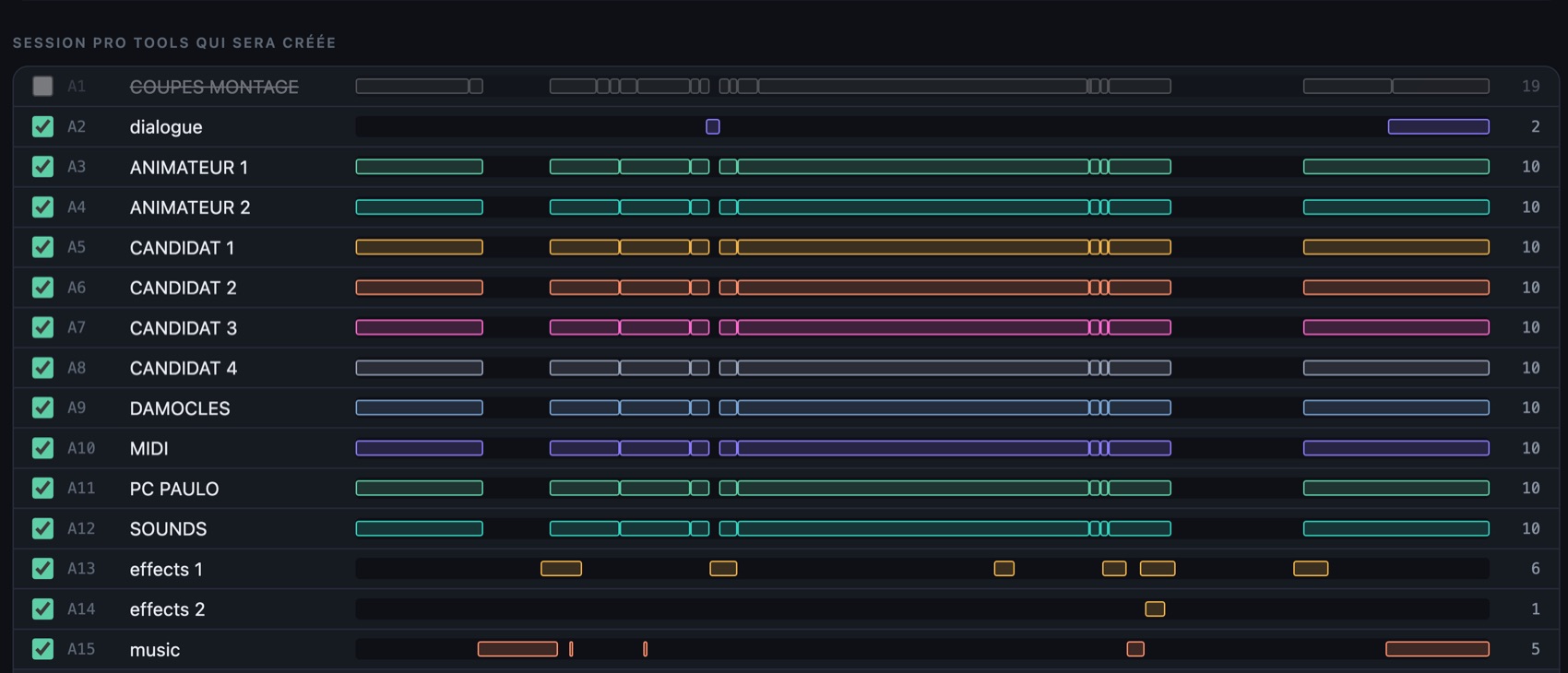This screenshot has height=673, width=1568.
Task: Click the first PC PAULO clip
Action: coord(419,488)
